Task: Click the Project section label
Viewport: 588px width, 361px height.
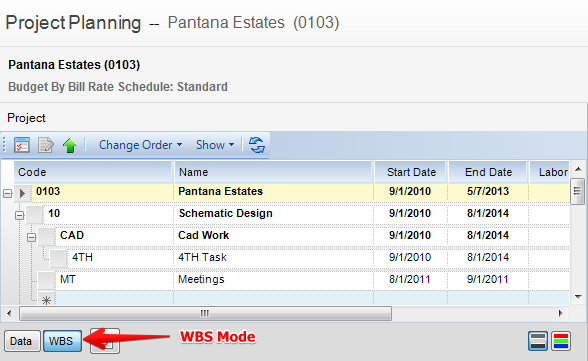Action: pyautogui.click(x=26, y=118)
